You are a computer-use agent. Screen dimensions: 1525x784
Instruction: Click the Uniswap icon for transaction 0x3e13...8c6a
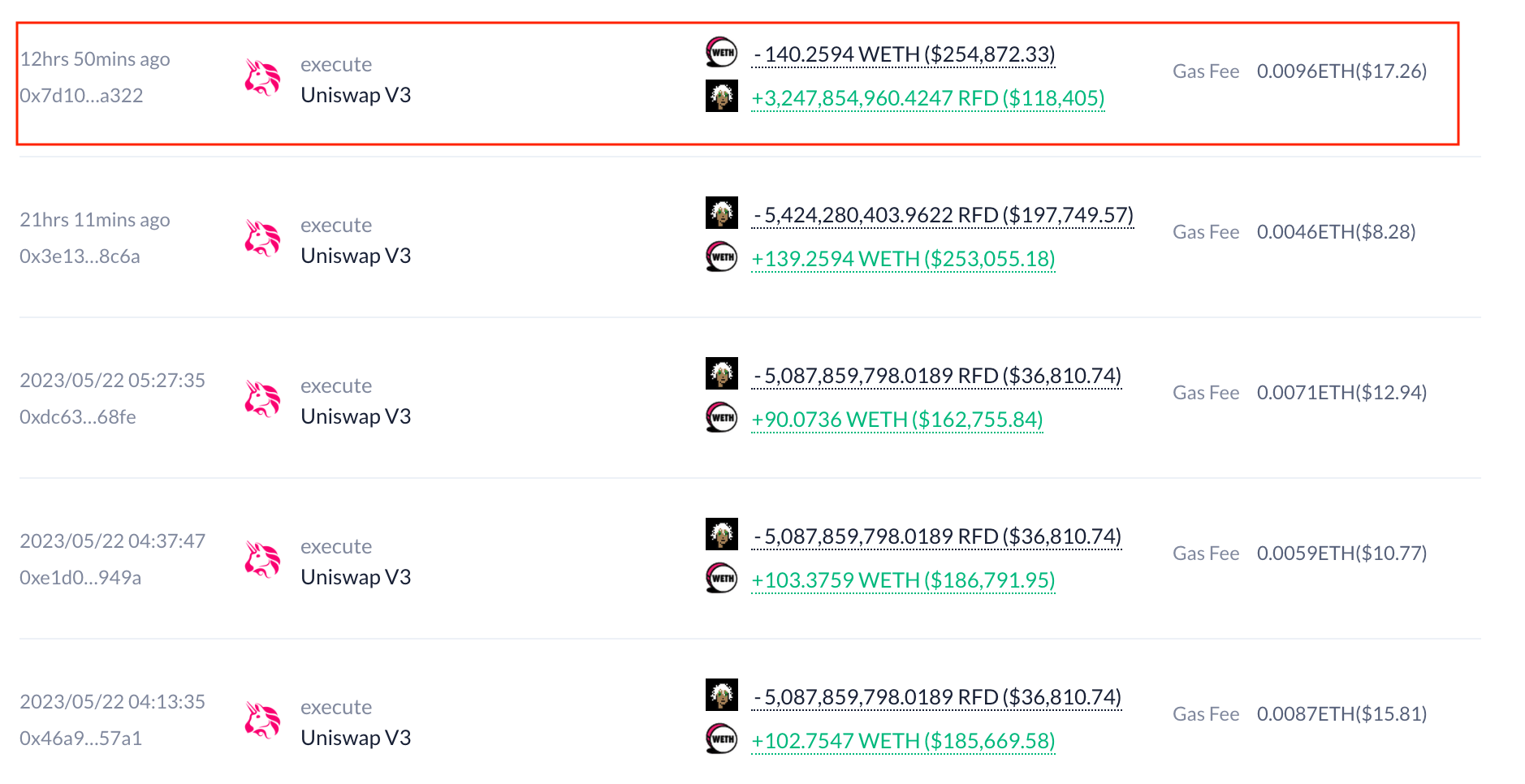click(x=262, y=239)
